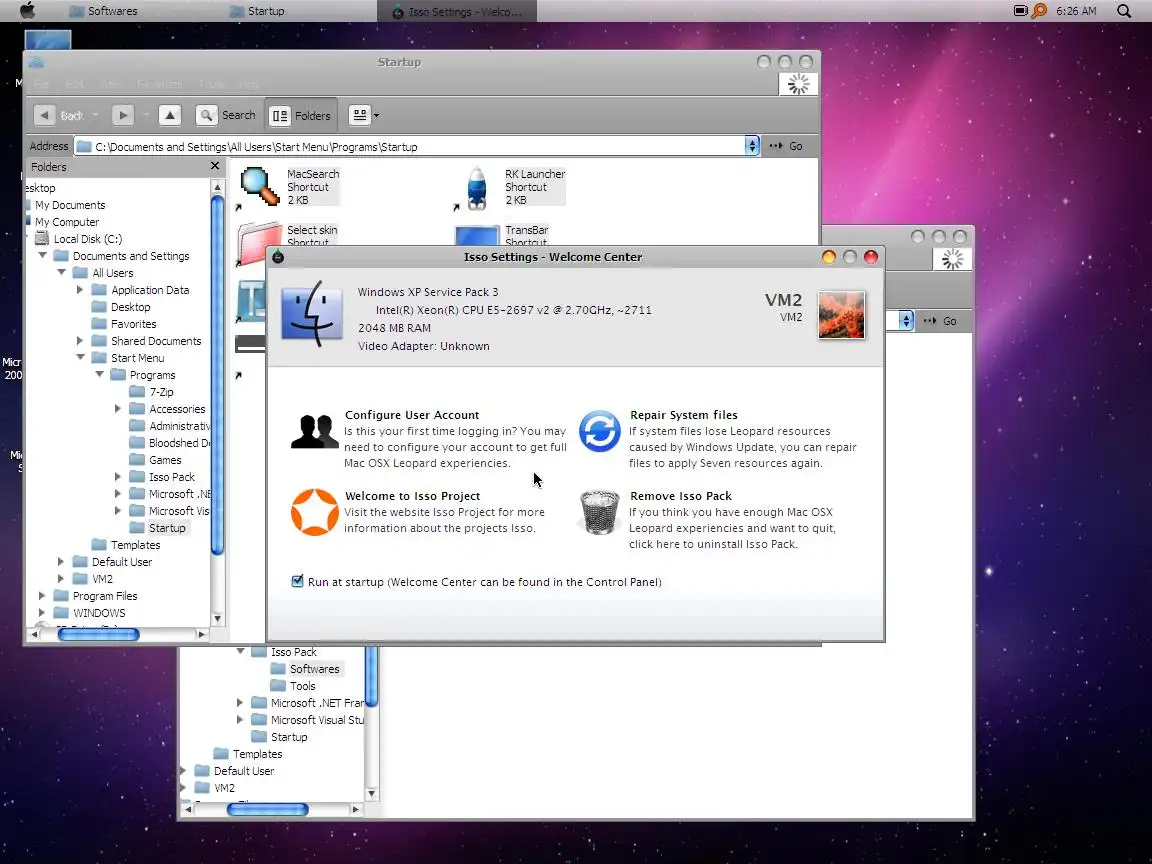
Task: Open Repair System files link
Action: pos(684,415)
